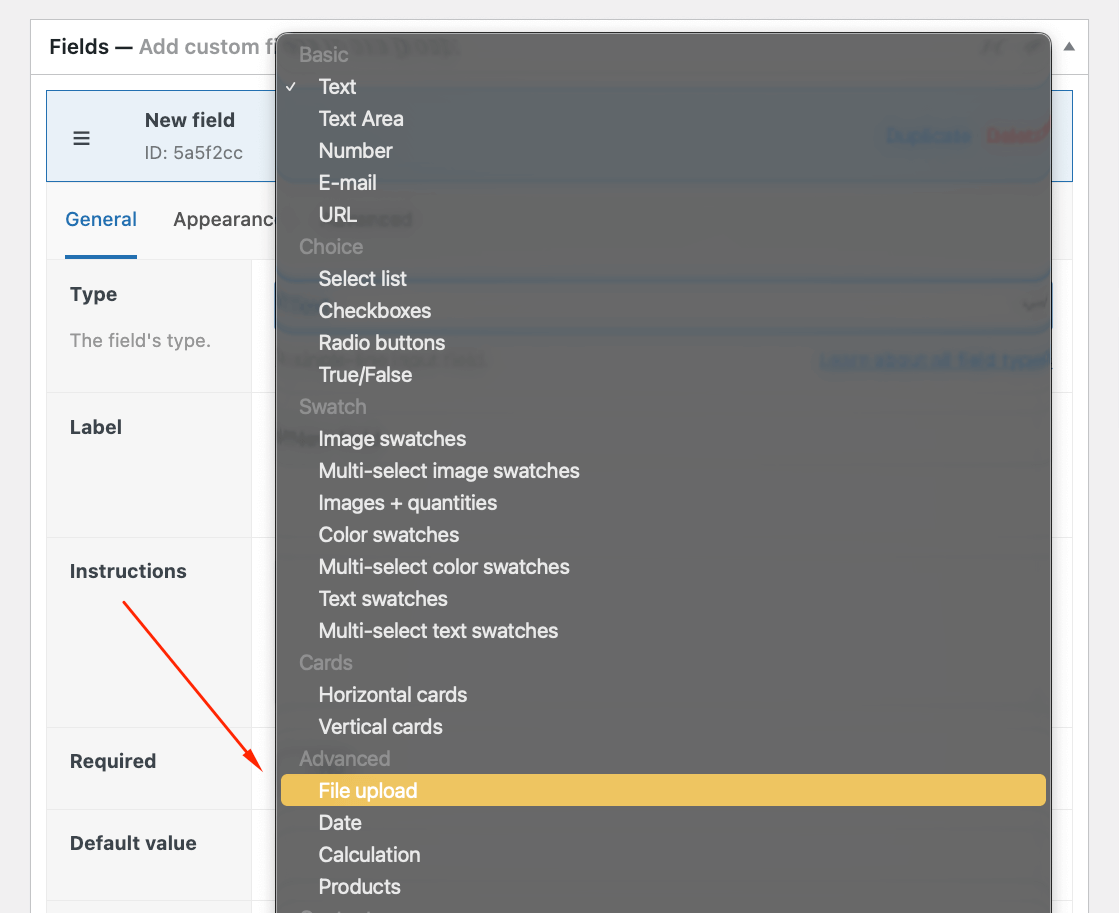Select Image swatches under Swatch
1119x913 pixels.
tap(392, 438)
